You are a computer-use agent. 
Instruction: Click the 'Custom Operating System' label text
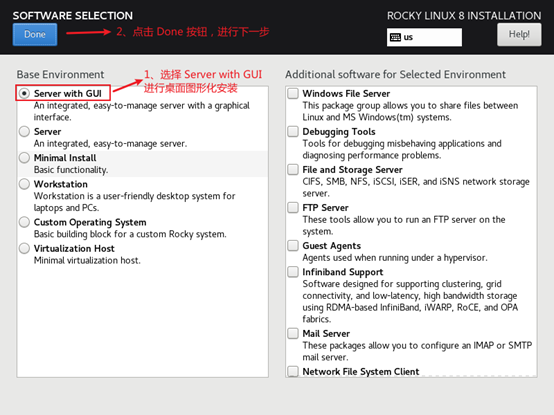[90, 223]
